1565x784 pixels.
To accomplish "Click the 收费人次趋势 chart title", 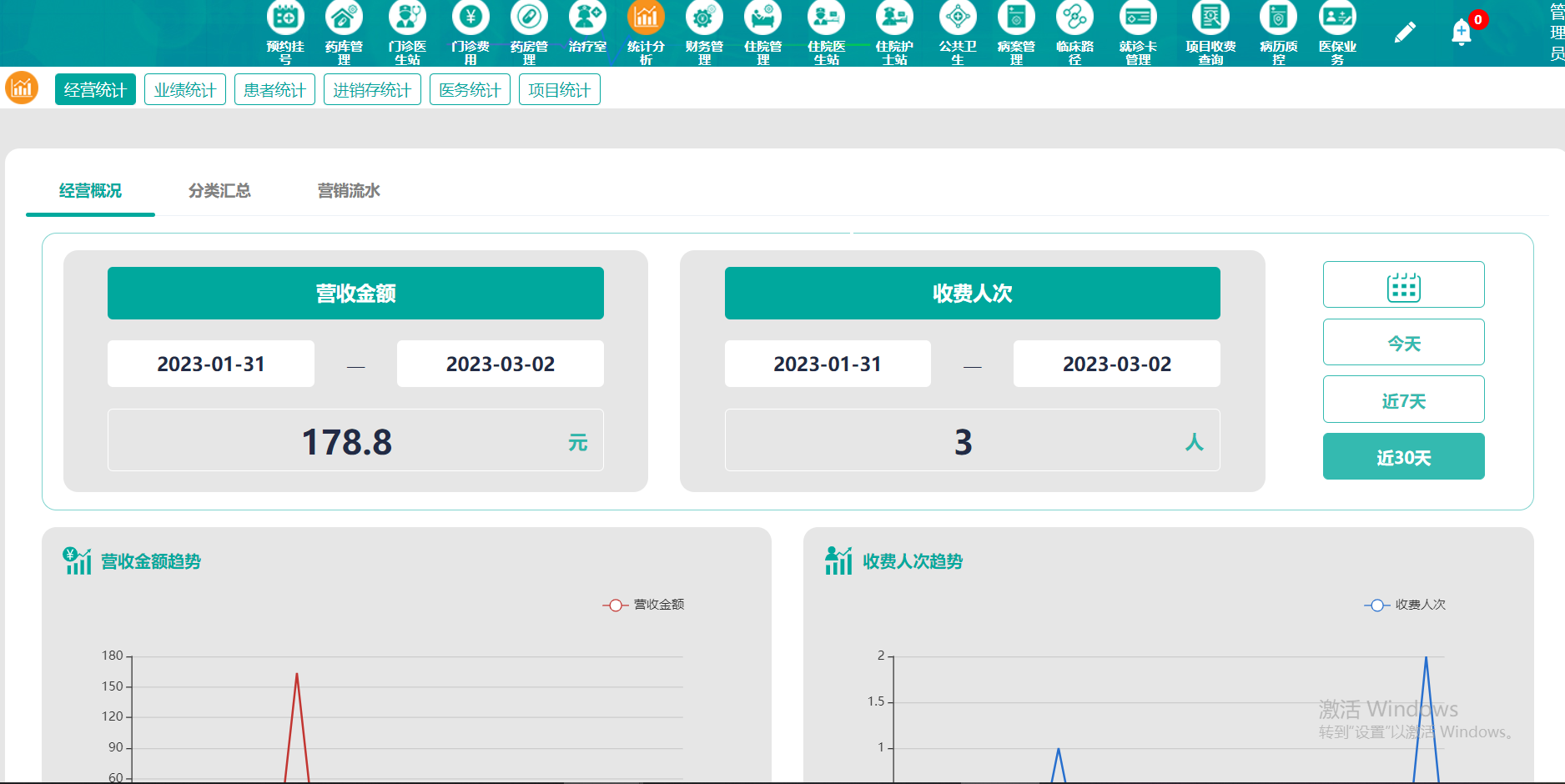I will point(913,561).
